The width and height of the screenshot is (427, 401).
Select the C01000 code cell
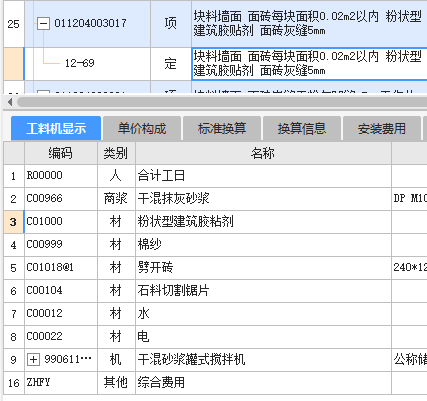[61, 222]
